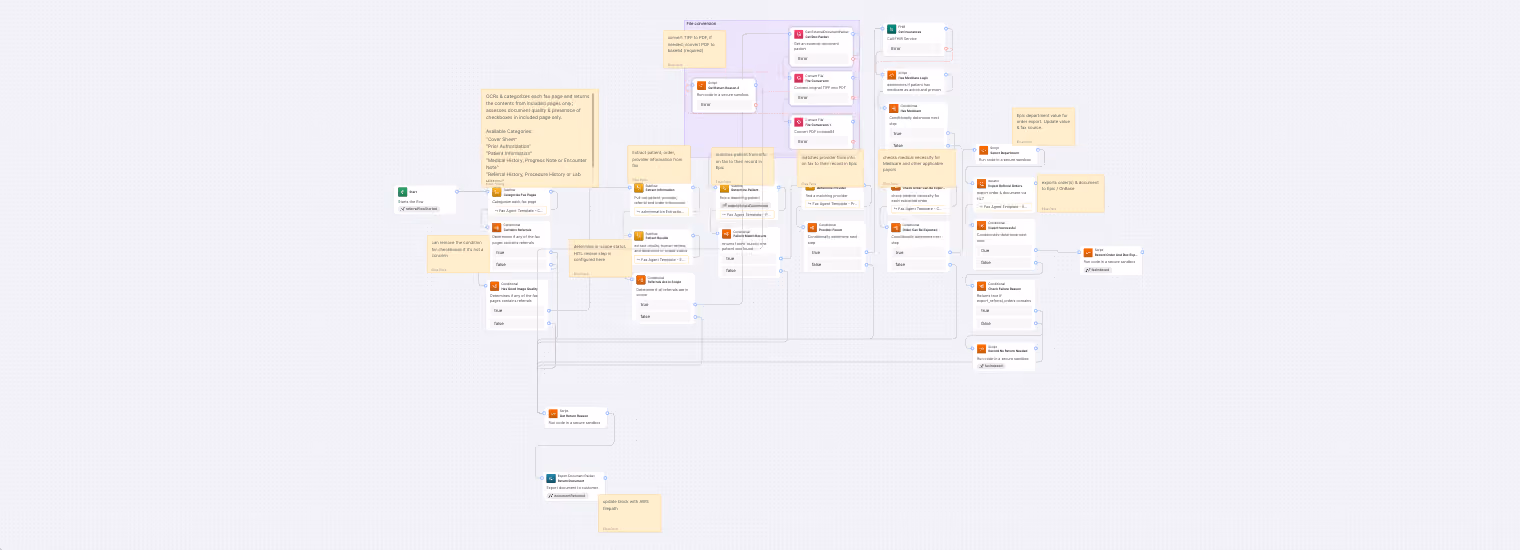Image resolution: width=1520 pixels, height=550 pixels.
Task: Click the Provider Found conditional icon
Action: pyautogui.click(x=811, y=227)
